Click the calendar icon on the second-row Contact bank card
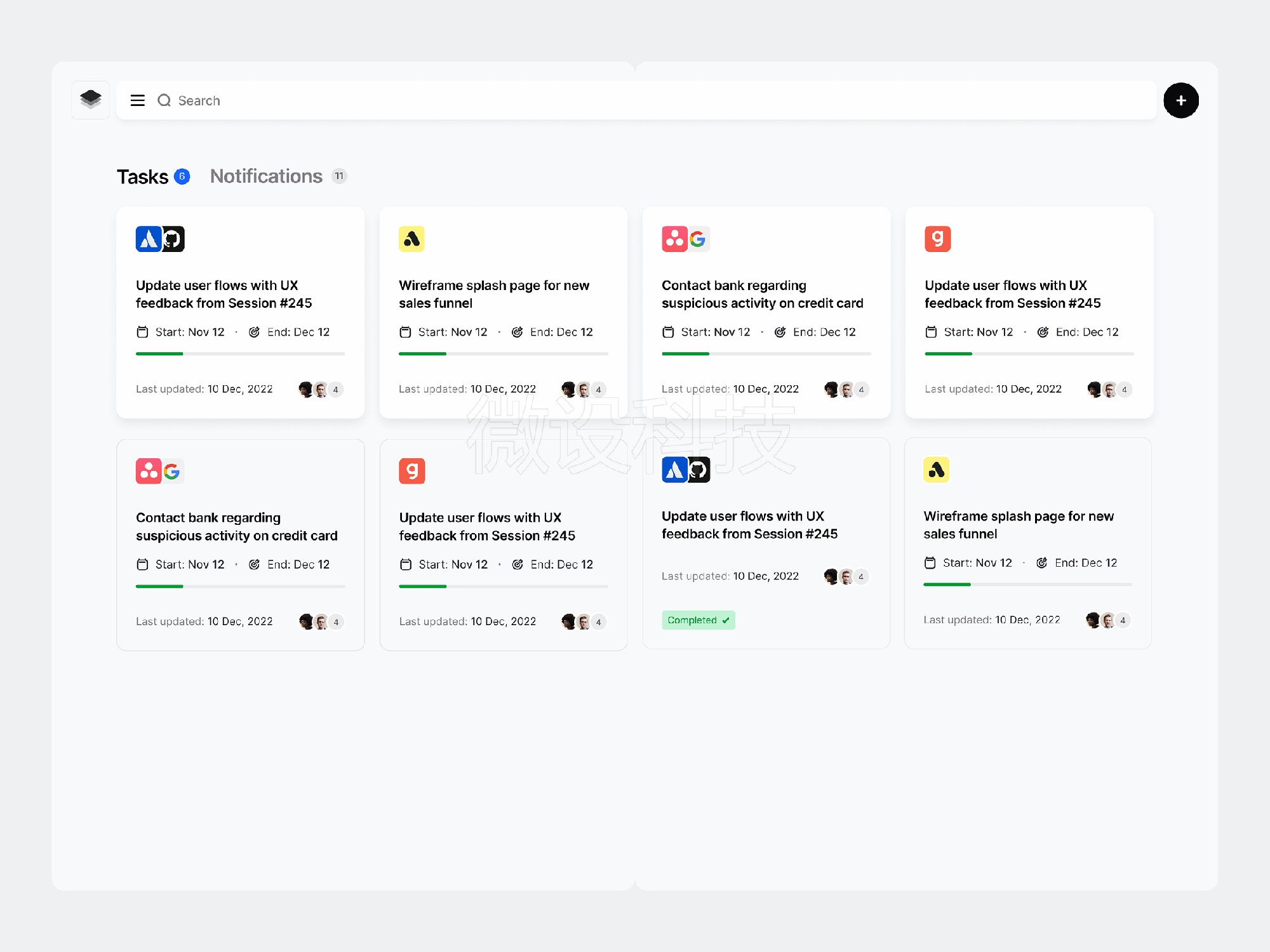This screenshot has height=952, width=1270. [142, 564]
